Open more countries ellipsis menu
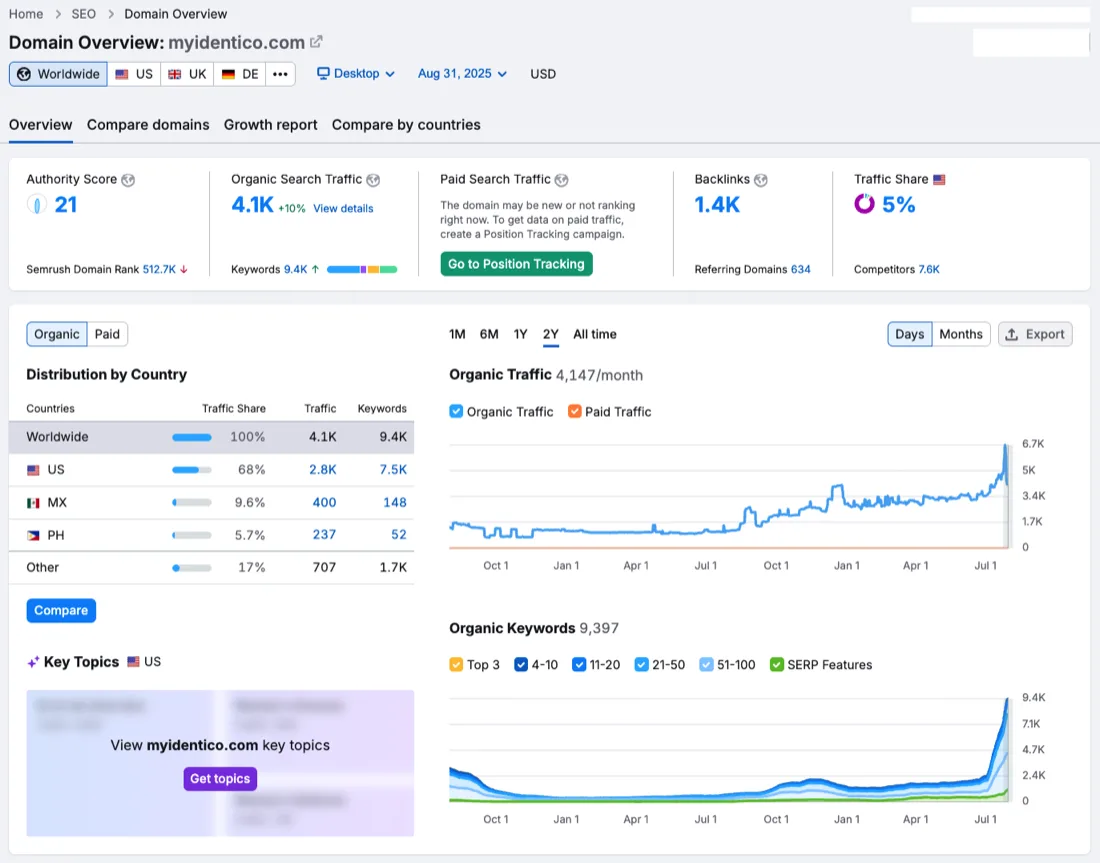 [x=280, y=74]
